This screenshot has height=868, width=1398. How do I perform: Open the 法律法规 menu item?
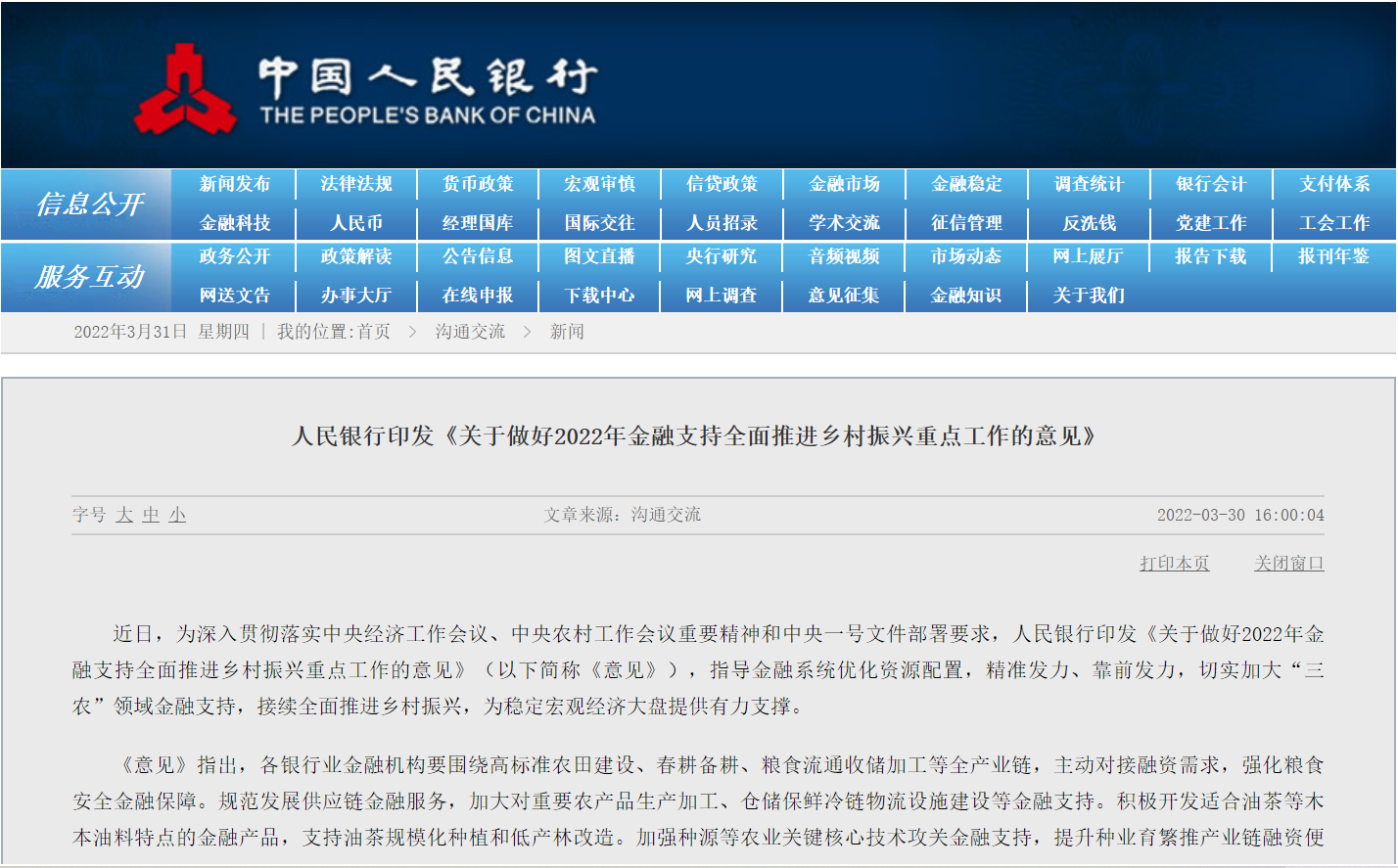pyautogui.click(x=356, y=184)
